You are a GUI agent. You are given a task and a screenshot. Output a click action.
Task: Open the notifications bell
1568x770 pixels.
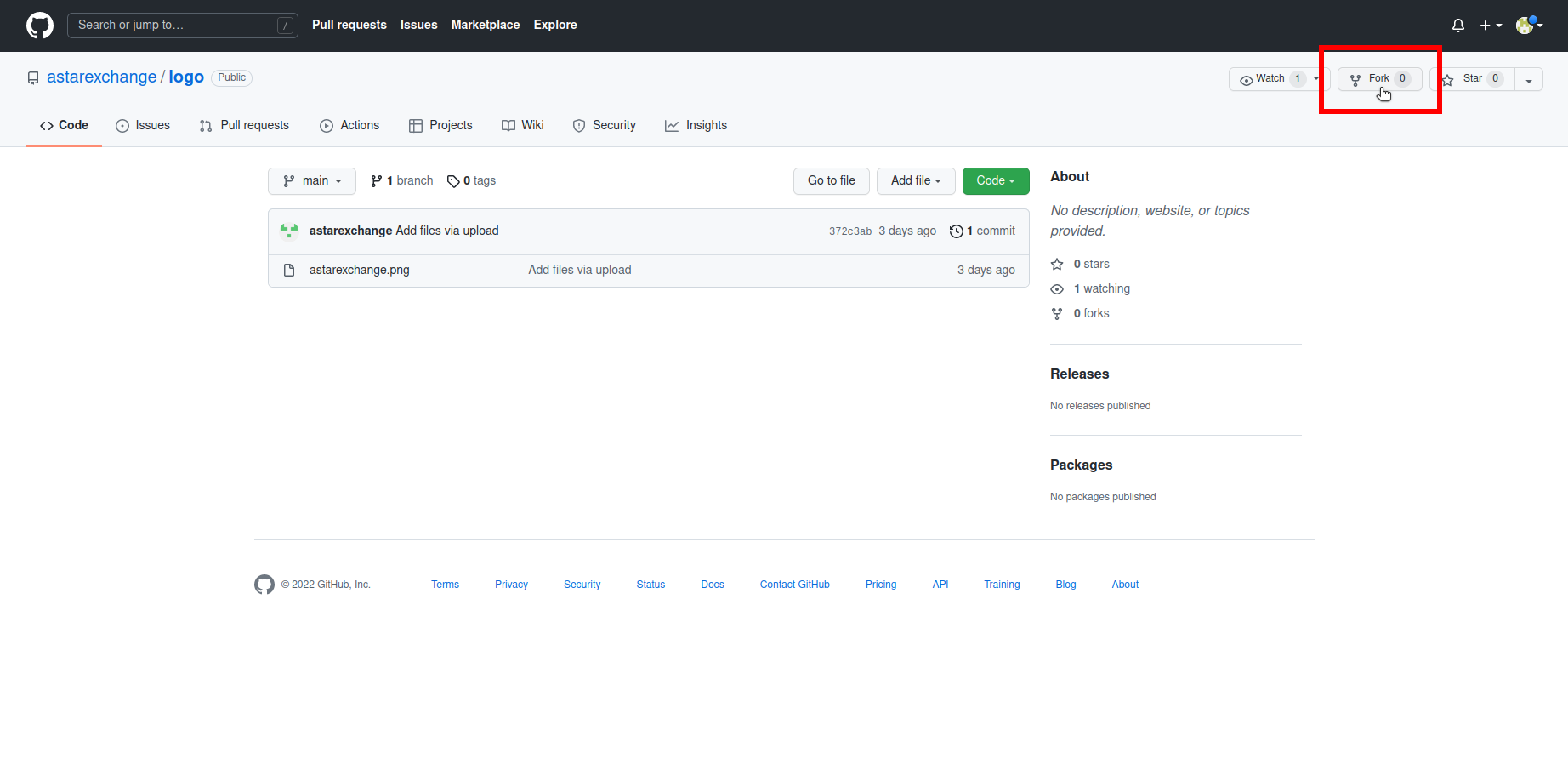pyautogui.click(x=1458, y=26)
